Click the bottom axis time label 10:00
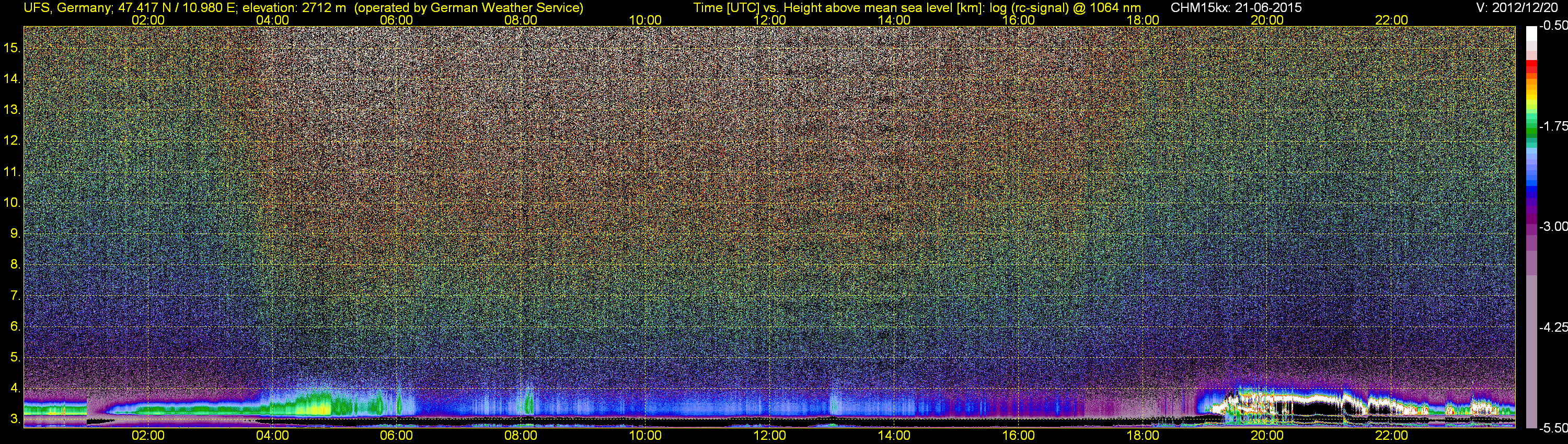The width and height of the screenshot is (1568, 444). [645, 436]
